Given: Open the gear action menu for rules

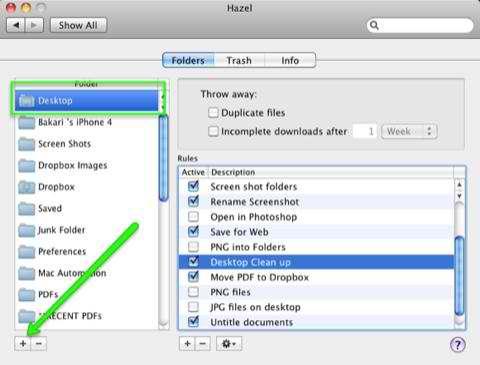Looking at the screenshot, I should click(229, 343).
